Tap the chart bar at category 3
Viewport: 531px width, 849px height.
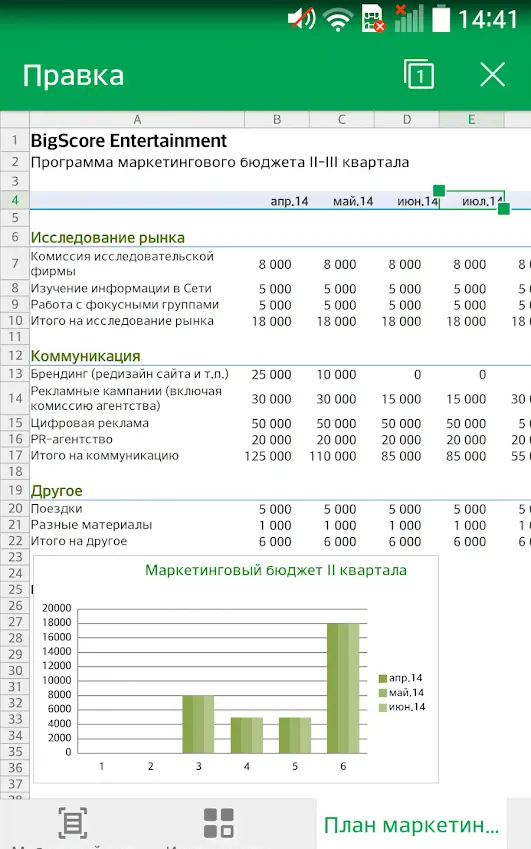click(x=199, y=724)
